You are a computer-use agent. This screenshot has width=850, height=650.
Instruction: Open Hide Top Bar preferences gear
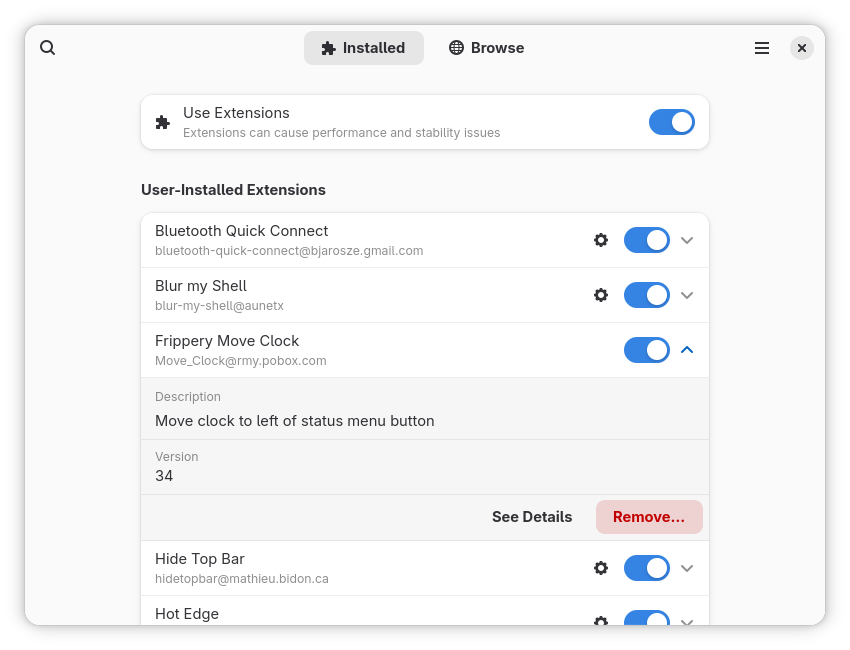601,568
